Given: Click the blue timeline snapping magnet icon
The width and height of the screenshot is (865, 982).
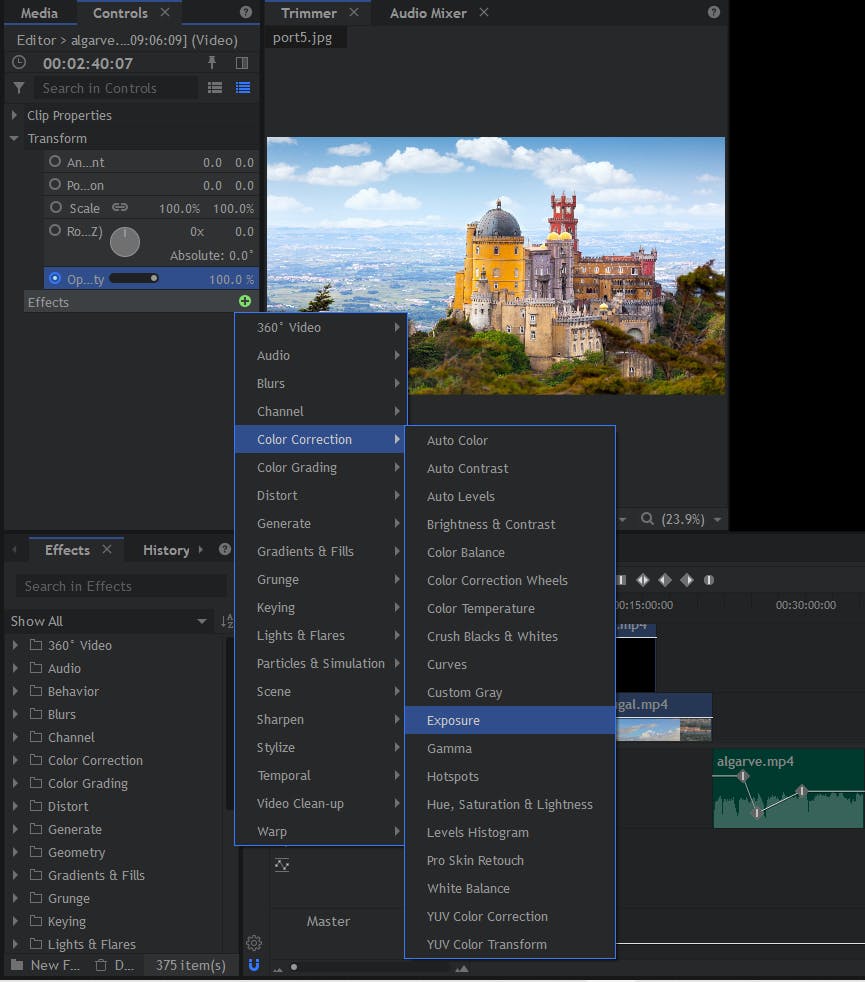Looking at the screenshot, I should tap(254, 965).
